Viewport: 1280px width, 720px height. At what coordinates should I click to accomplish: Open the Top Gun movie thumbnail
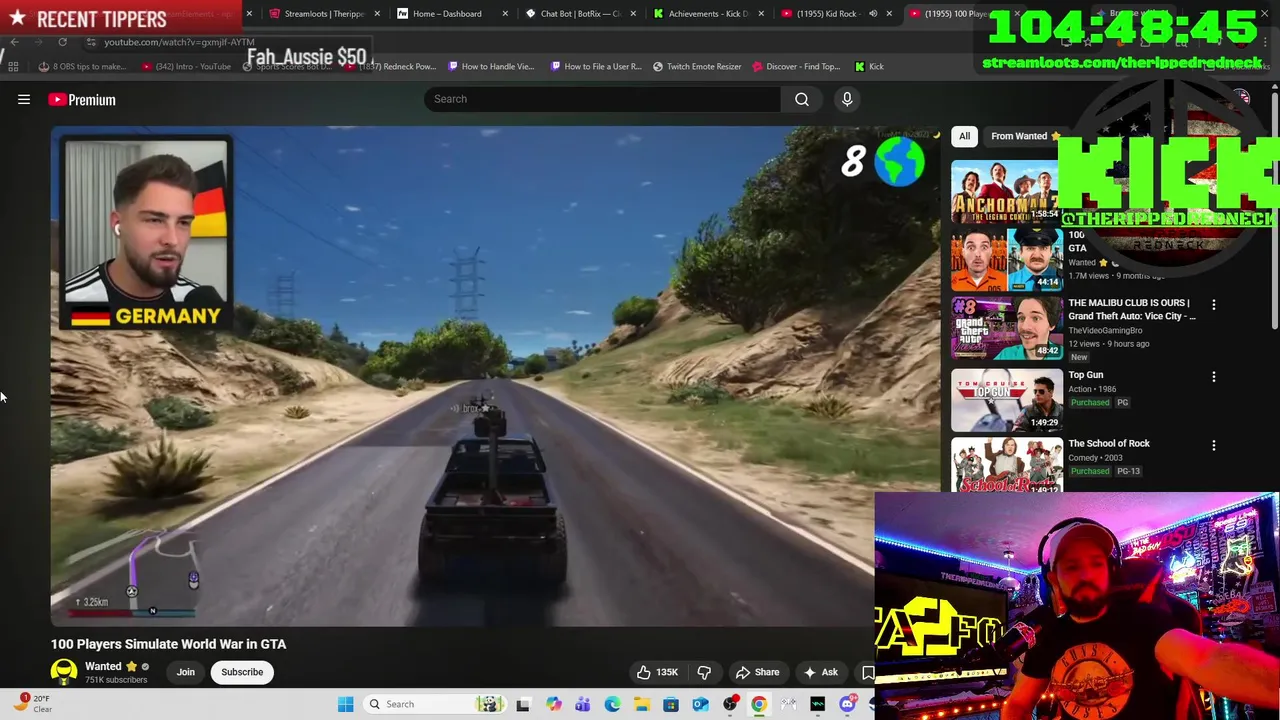coord(1006,399)
